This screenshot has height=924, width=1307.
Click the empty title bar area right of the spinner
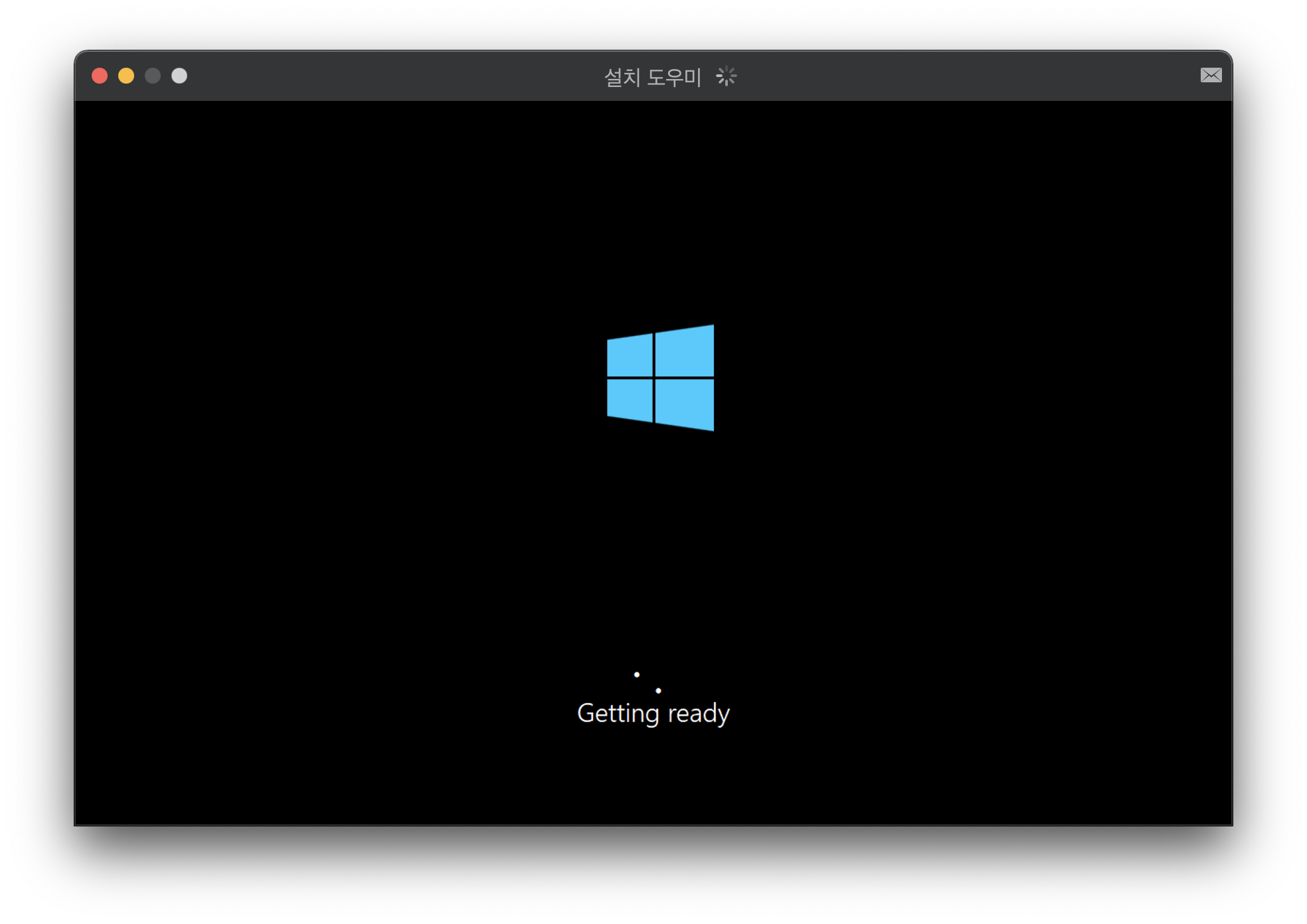(963, 76)
